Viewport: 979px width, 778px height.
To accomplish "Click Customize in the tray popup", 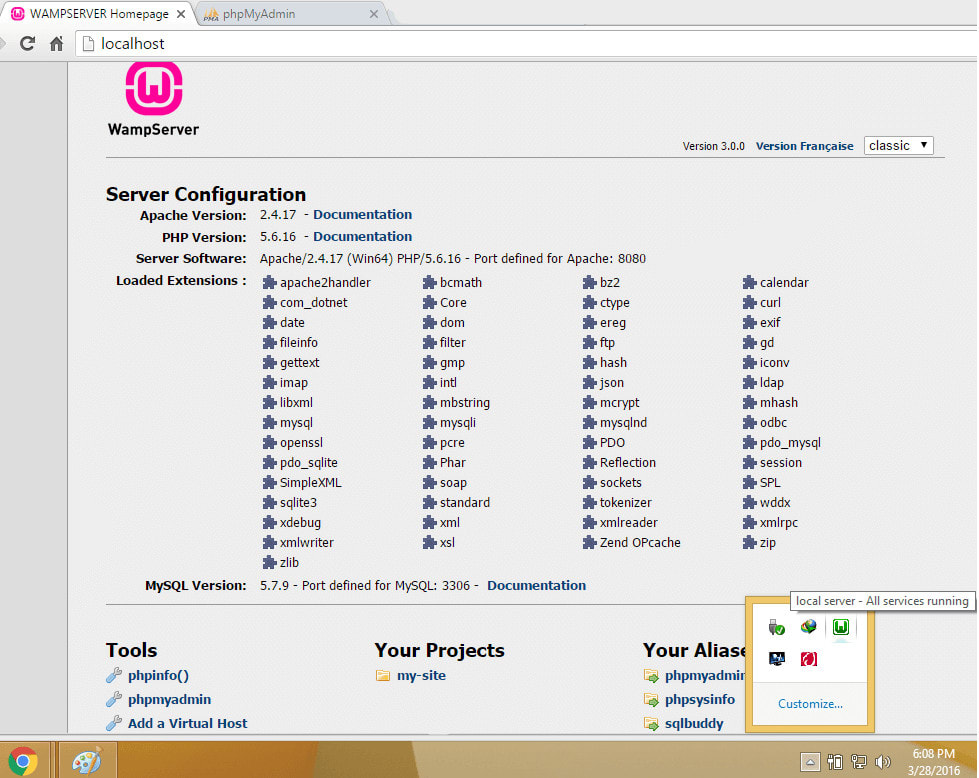I will tap(810, 704).
